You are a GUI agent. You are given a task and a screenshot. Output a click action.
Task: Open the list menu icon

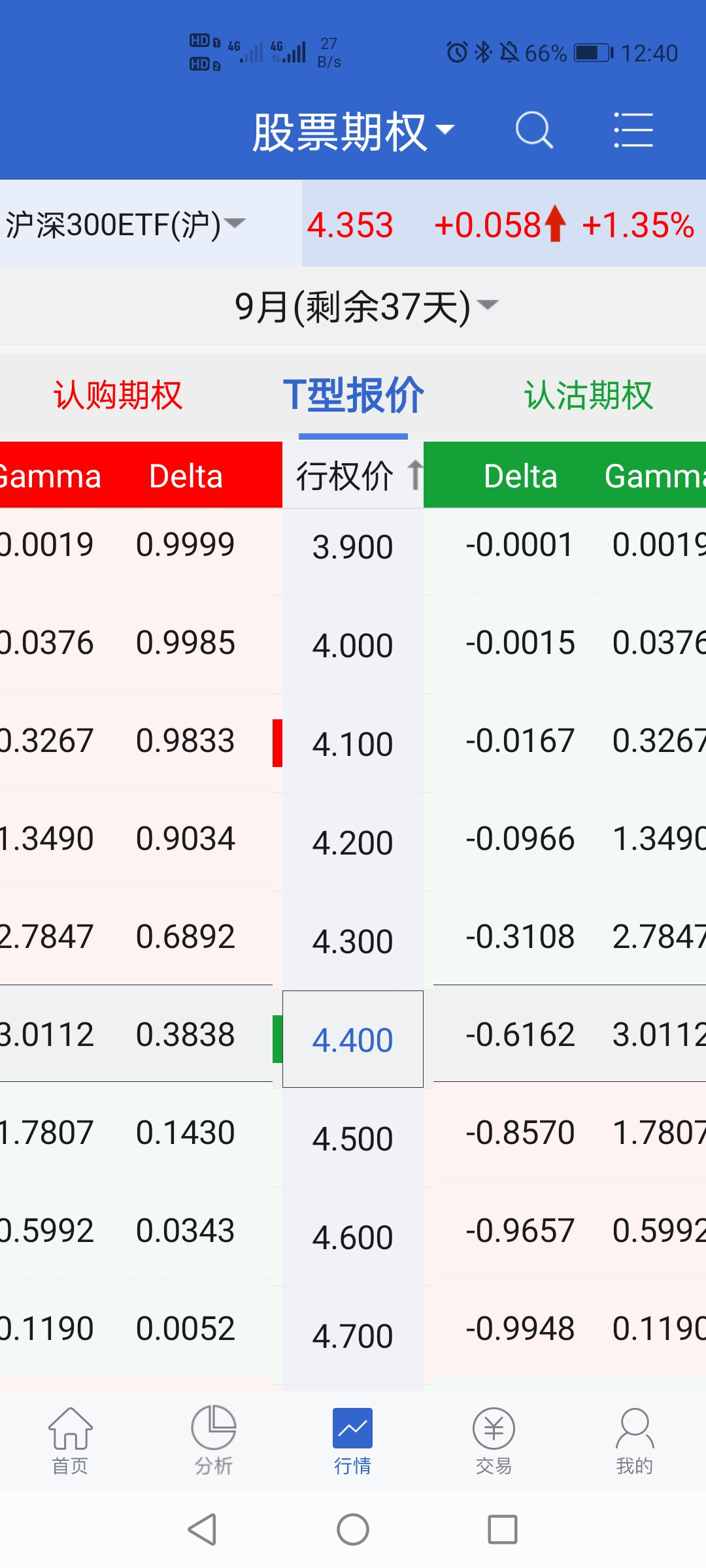tap(633, 130)
